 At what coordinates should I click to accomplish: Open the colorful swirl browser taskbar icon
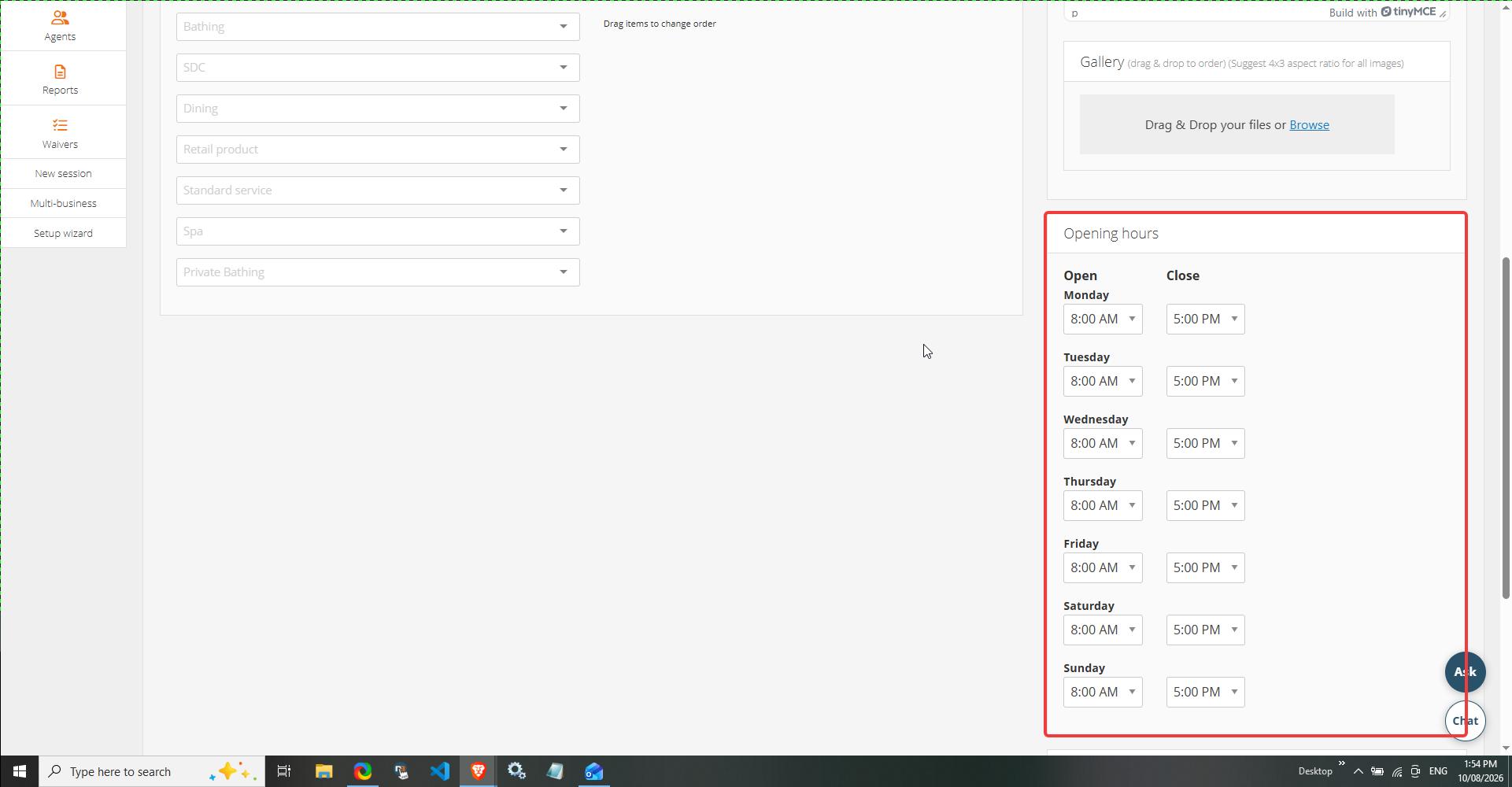point(362,771)
